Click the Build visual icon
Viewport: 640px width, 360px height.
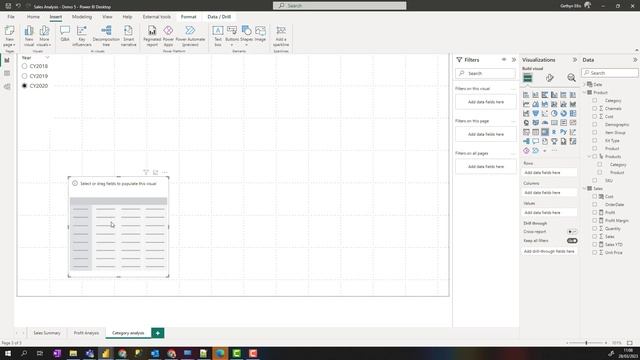click(x=528, y=78)
